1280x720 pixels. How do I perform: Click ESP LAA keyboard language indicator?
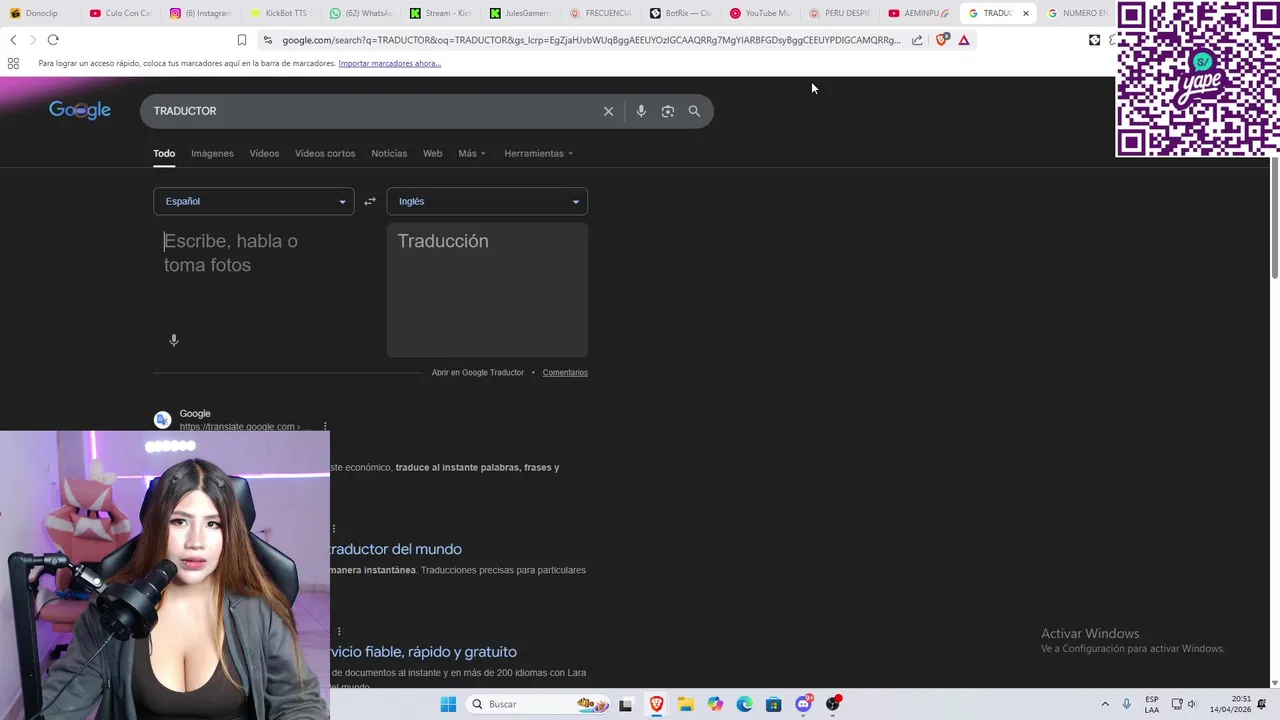1152,704
